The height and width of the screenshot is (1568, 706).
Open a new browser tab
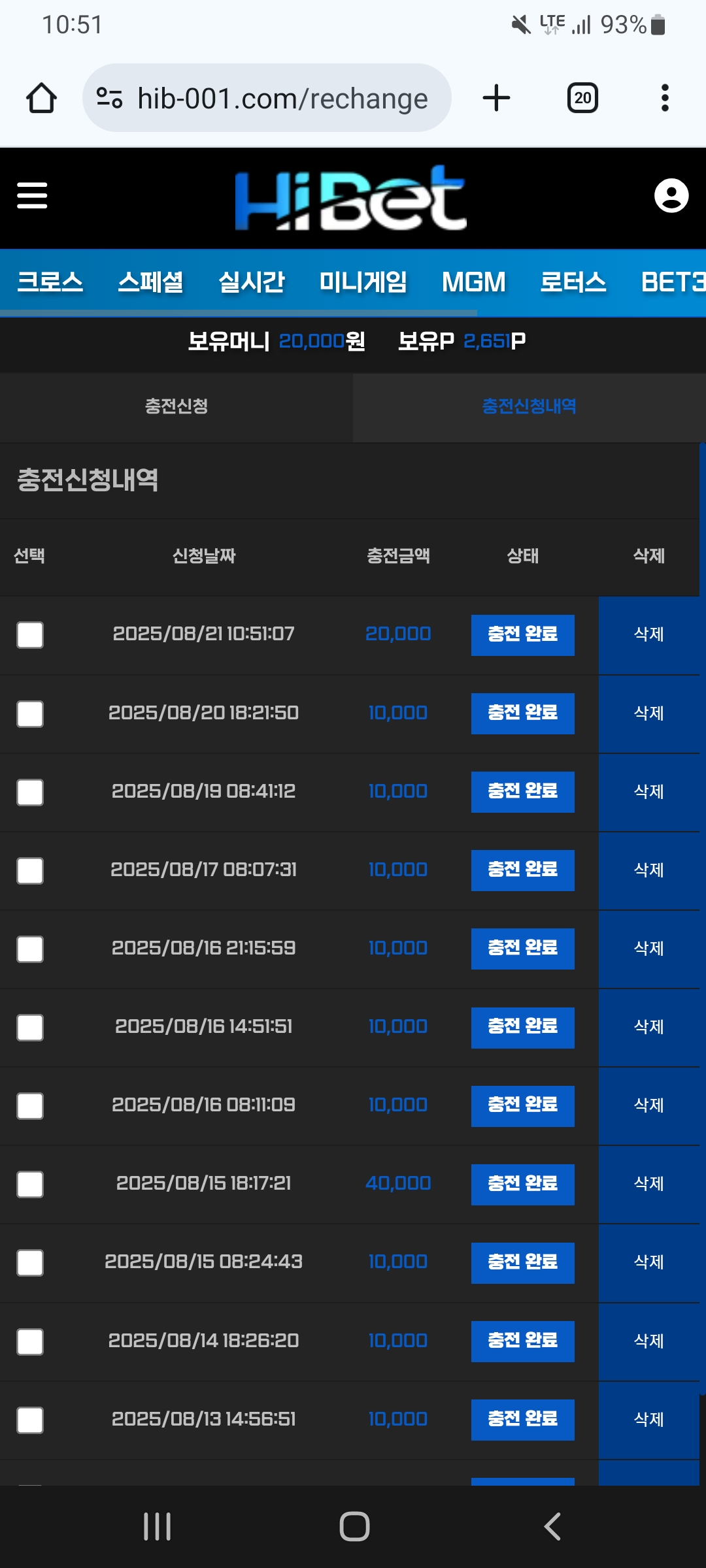click(x=496, y=98)
